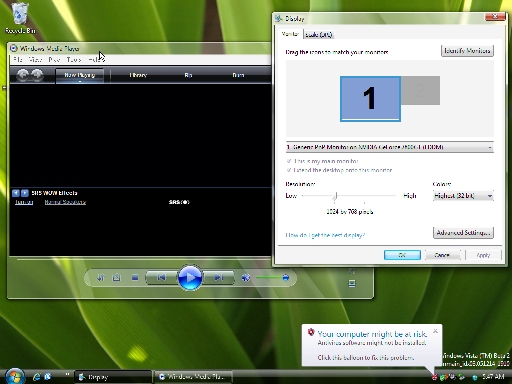Click the Windows Media Player title icon
Viewport: 512px width, 384px height.
13,48
